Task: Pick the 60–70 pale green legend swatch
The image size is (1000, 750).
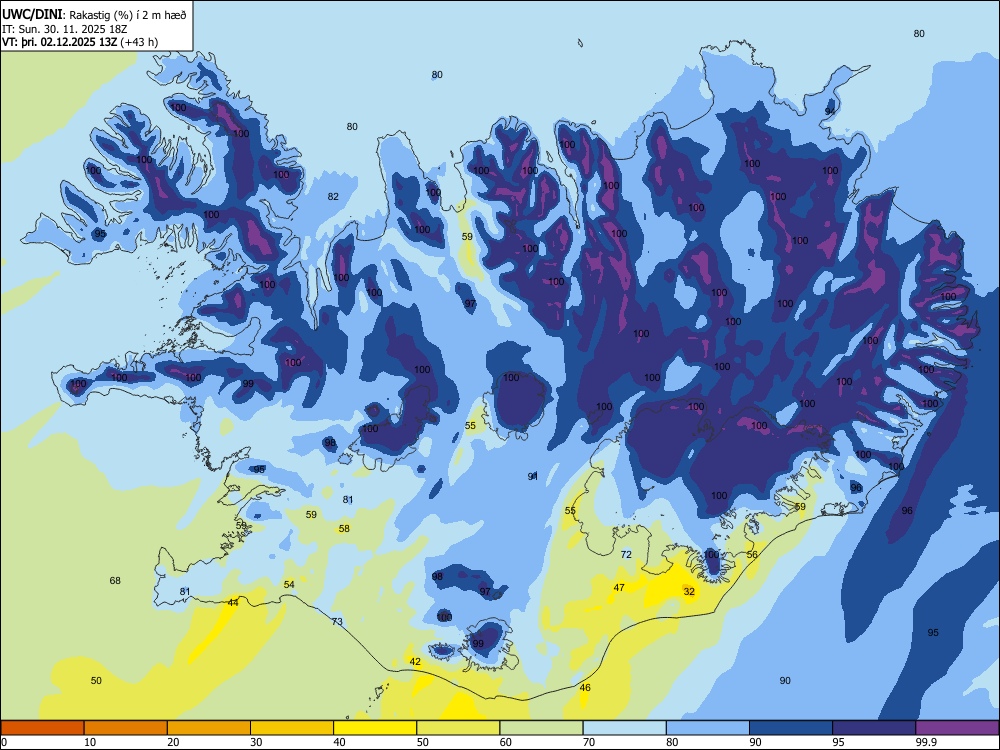Action: click(x=541, y=728)
